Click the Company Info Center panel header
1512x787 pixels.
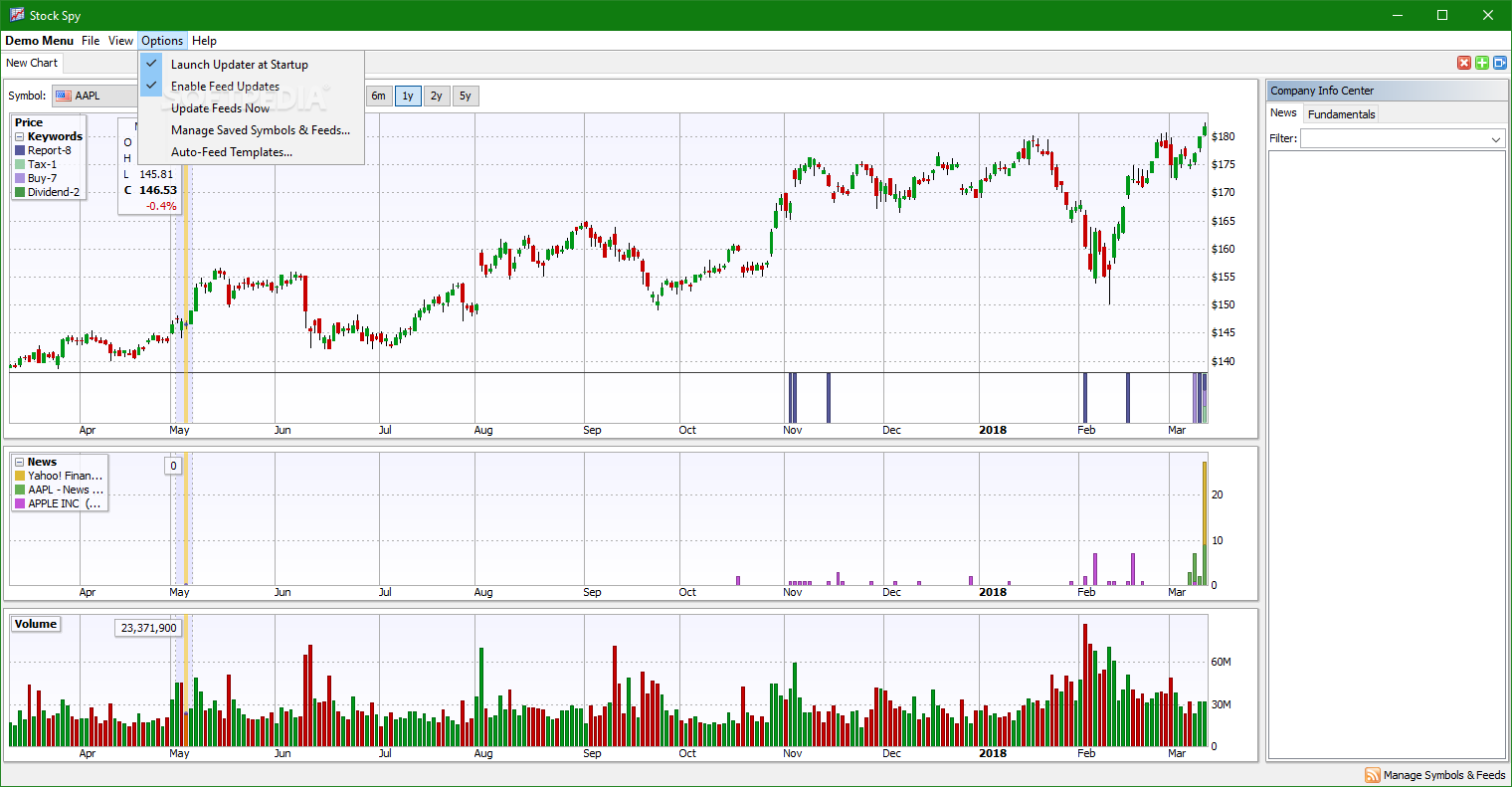1387,91
